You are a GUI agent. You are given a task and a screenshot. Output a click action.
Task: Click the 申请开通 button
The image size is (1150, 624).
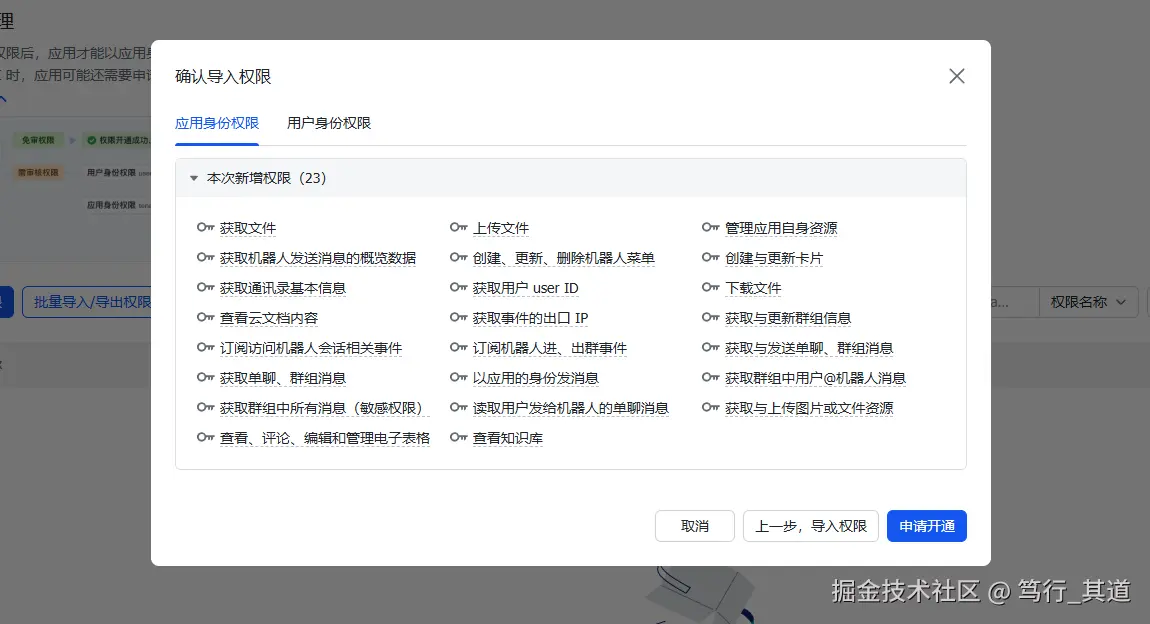tap(926, 526)
